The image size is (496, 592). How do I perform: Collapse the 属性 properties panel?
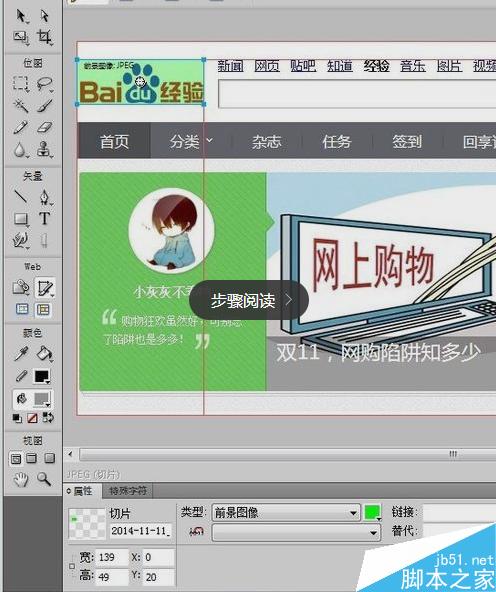(69, 491)
